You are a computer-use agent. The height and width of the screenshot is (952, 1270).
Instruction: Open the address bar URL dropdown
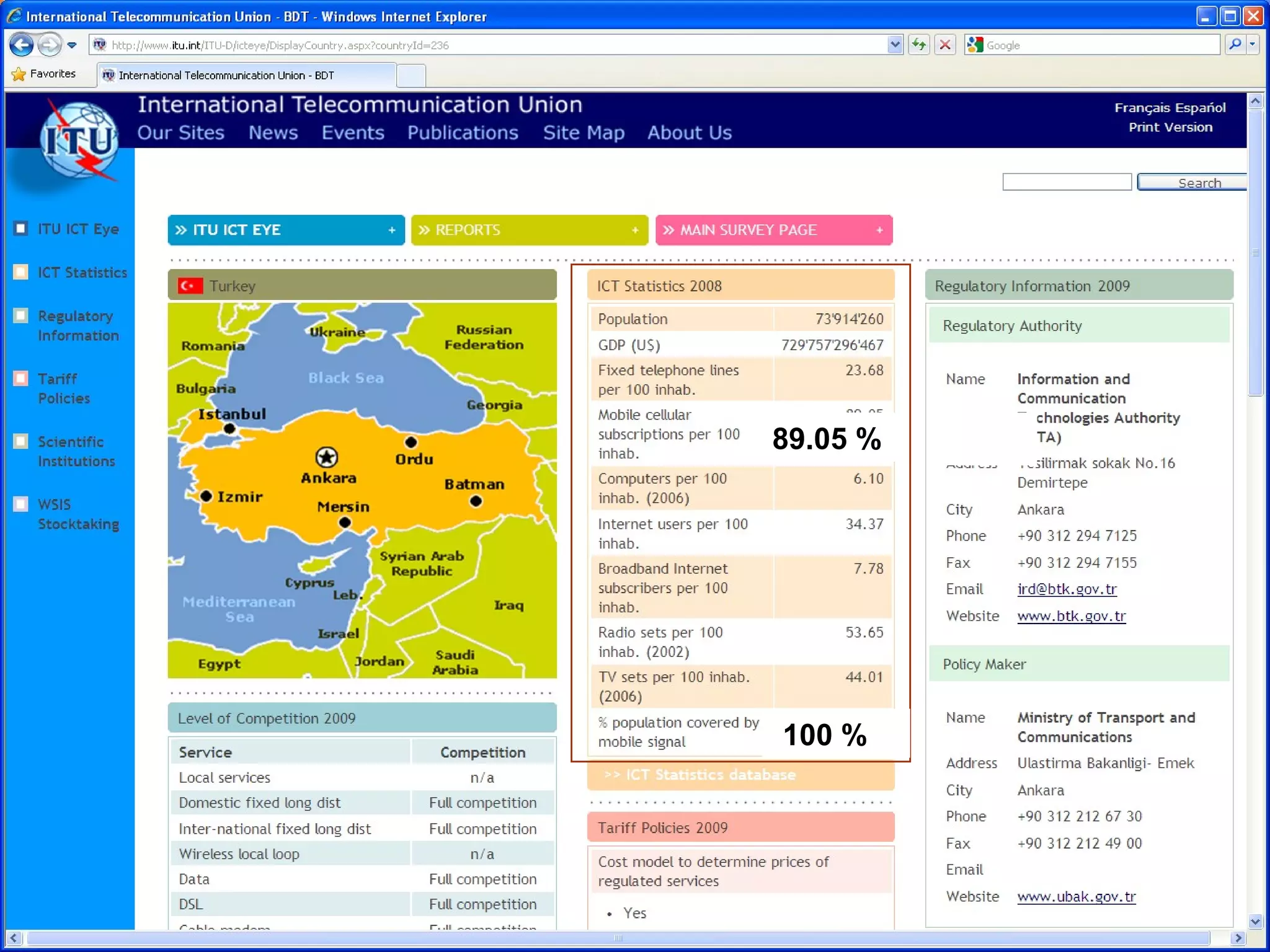894,45
